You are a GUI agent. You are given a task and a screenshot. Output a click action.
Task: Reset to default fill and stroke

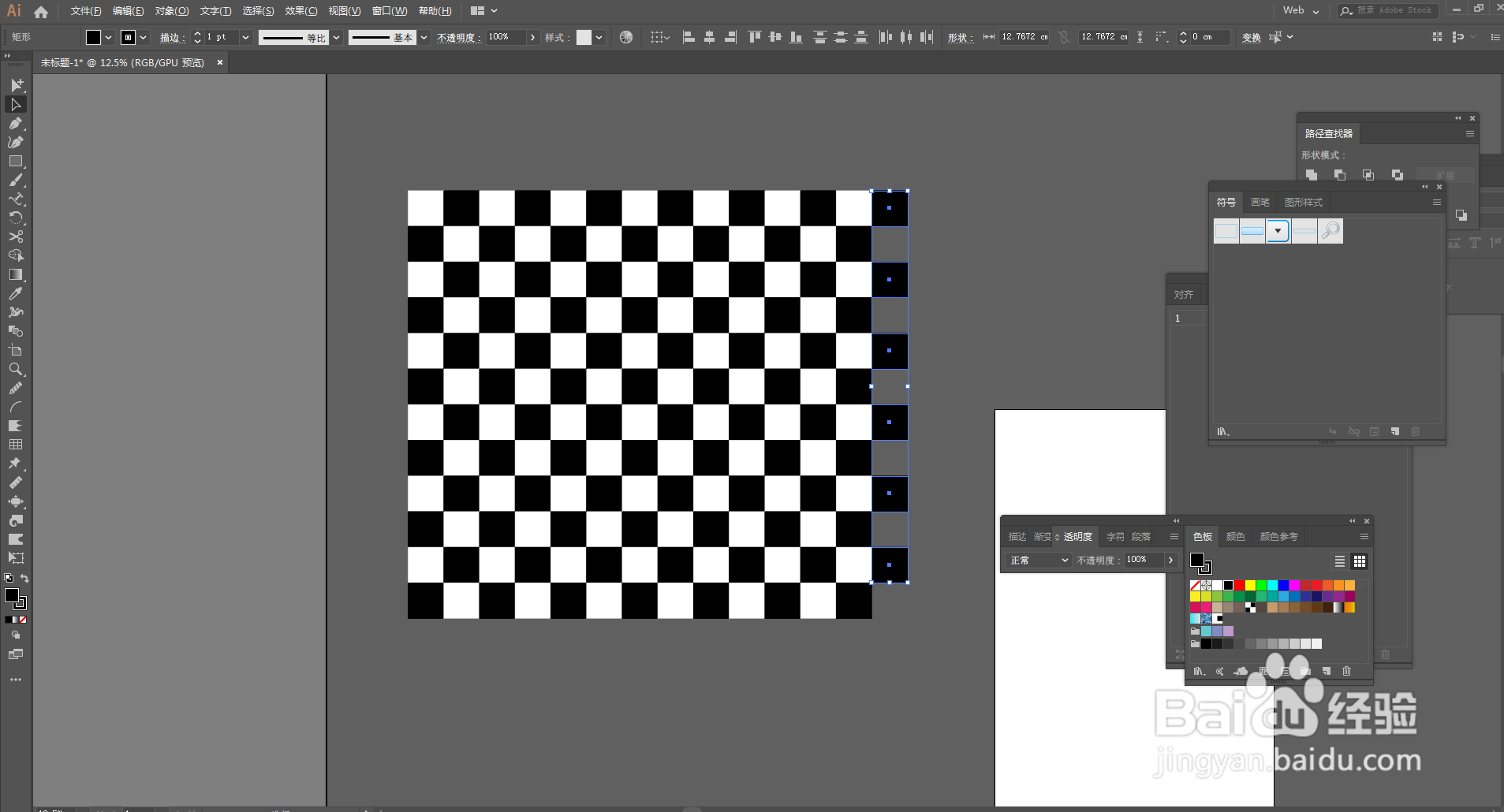pyautogui.click(x=9, y=579)
